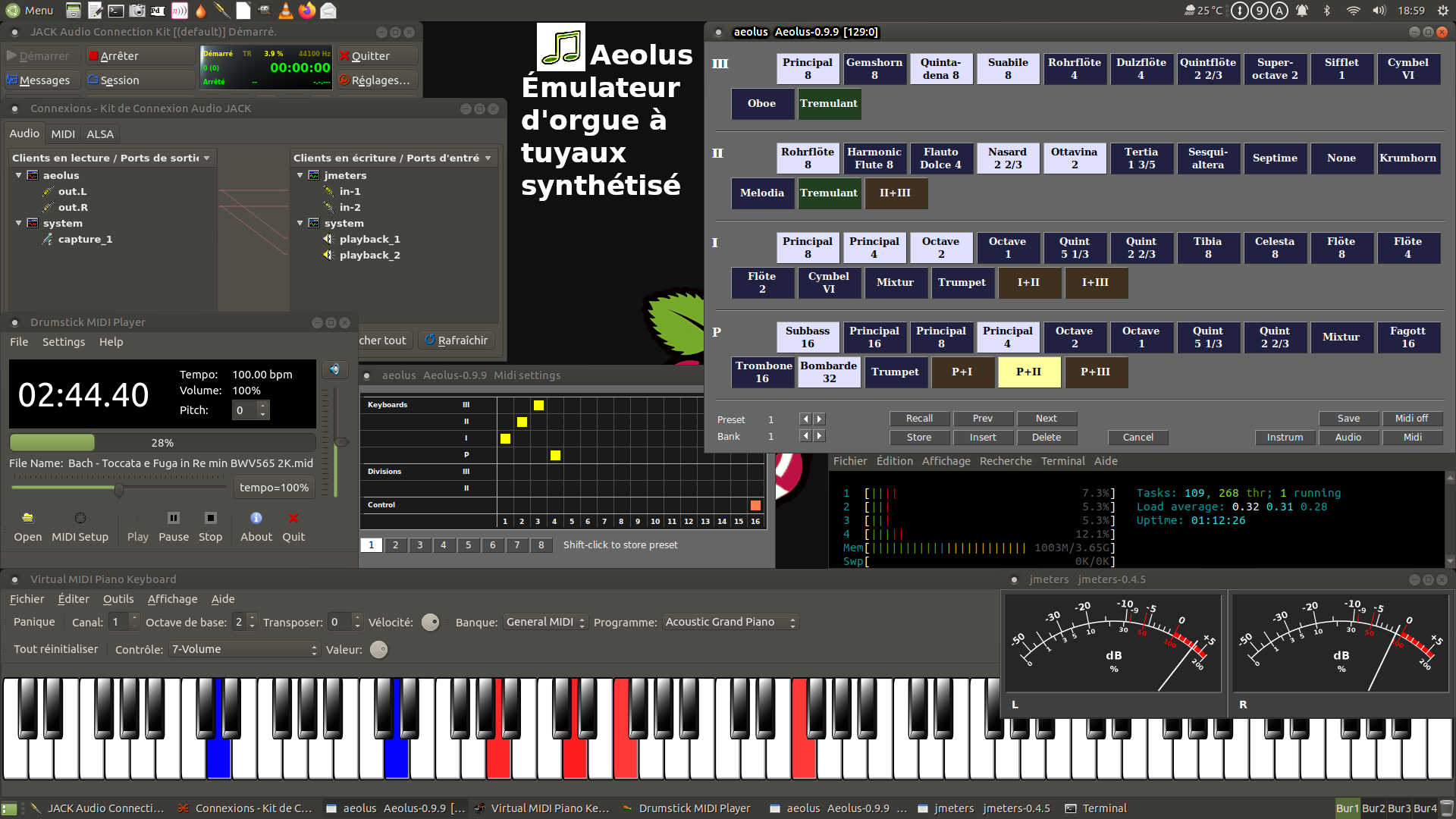Open Programme Acoustic Grand Piano dropdown
Image resolution: width=1456 pixels, height=819 pixels.
pyautogui.click(x=731, y=623)
